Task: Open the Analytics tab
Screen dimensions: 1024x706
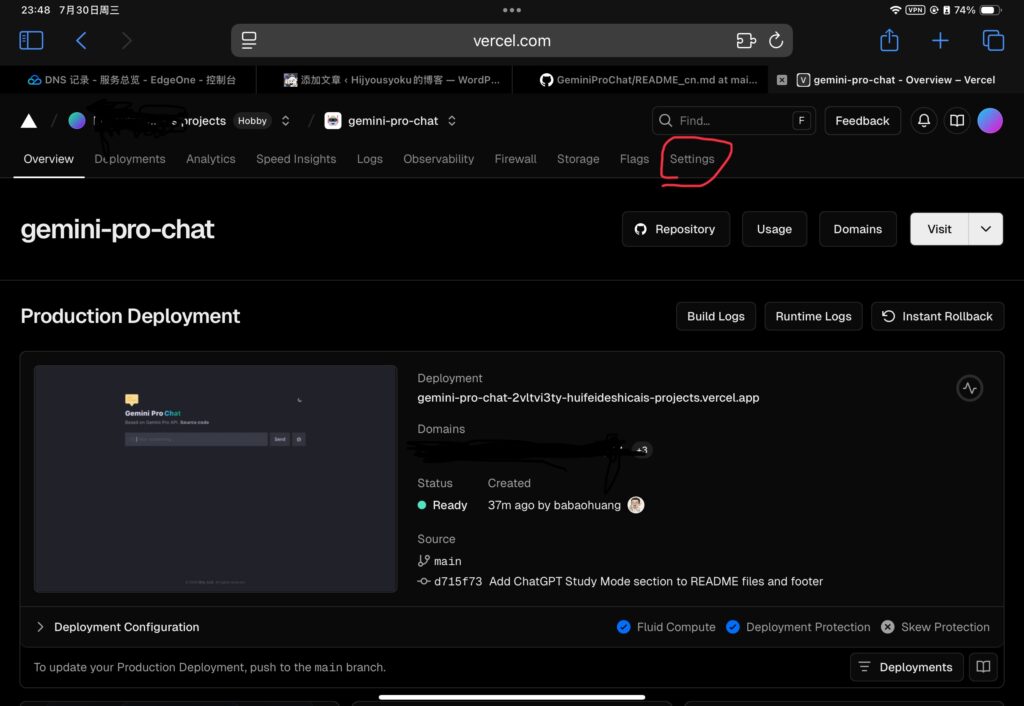Action: click(210, 159)
